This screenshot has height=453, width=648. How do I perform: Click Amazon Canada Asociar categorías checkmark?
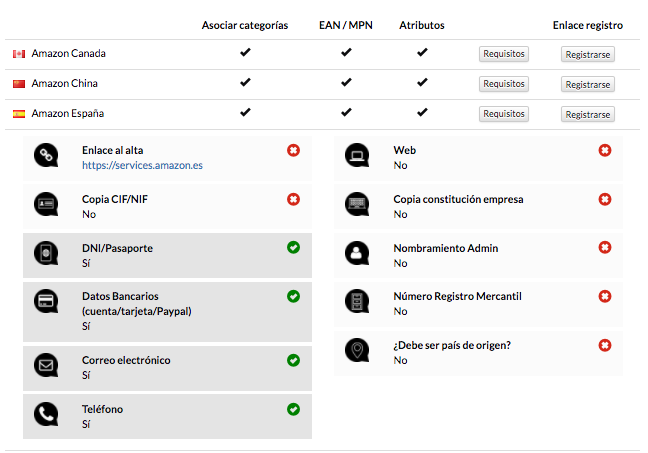click(x=245, y=52)
